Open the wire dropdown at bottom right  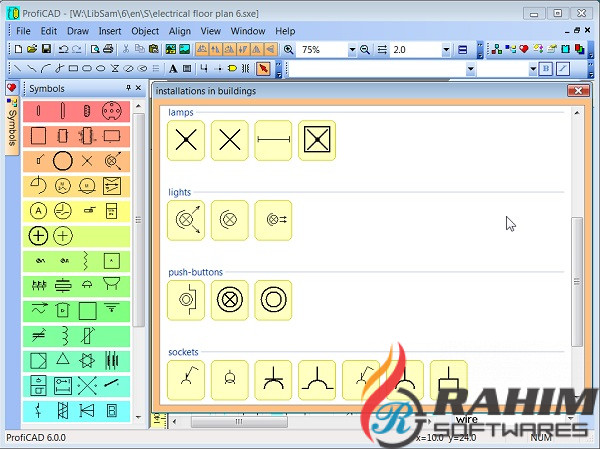pos(571,419)
